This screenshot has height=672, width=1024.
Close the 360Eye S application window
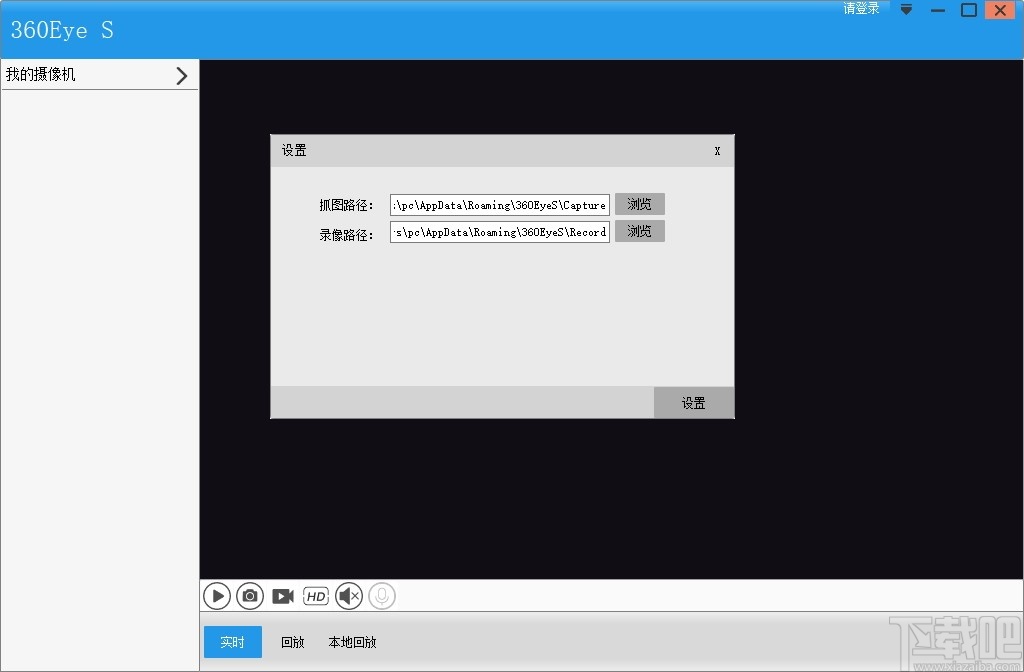[x=1000, y=10]
